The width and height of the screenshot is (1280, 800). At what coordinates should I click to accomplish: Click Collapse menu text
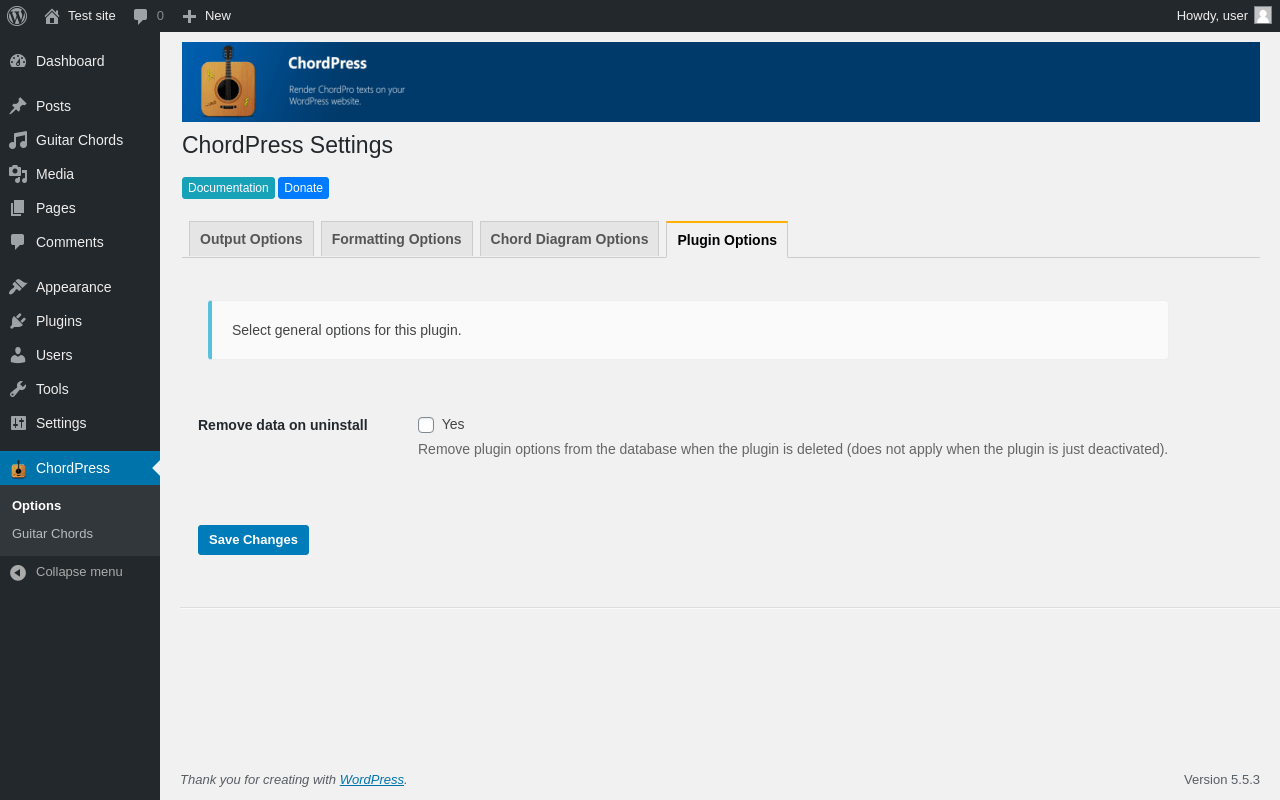pos(79,572)
